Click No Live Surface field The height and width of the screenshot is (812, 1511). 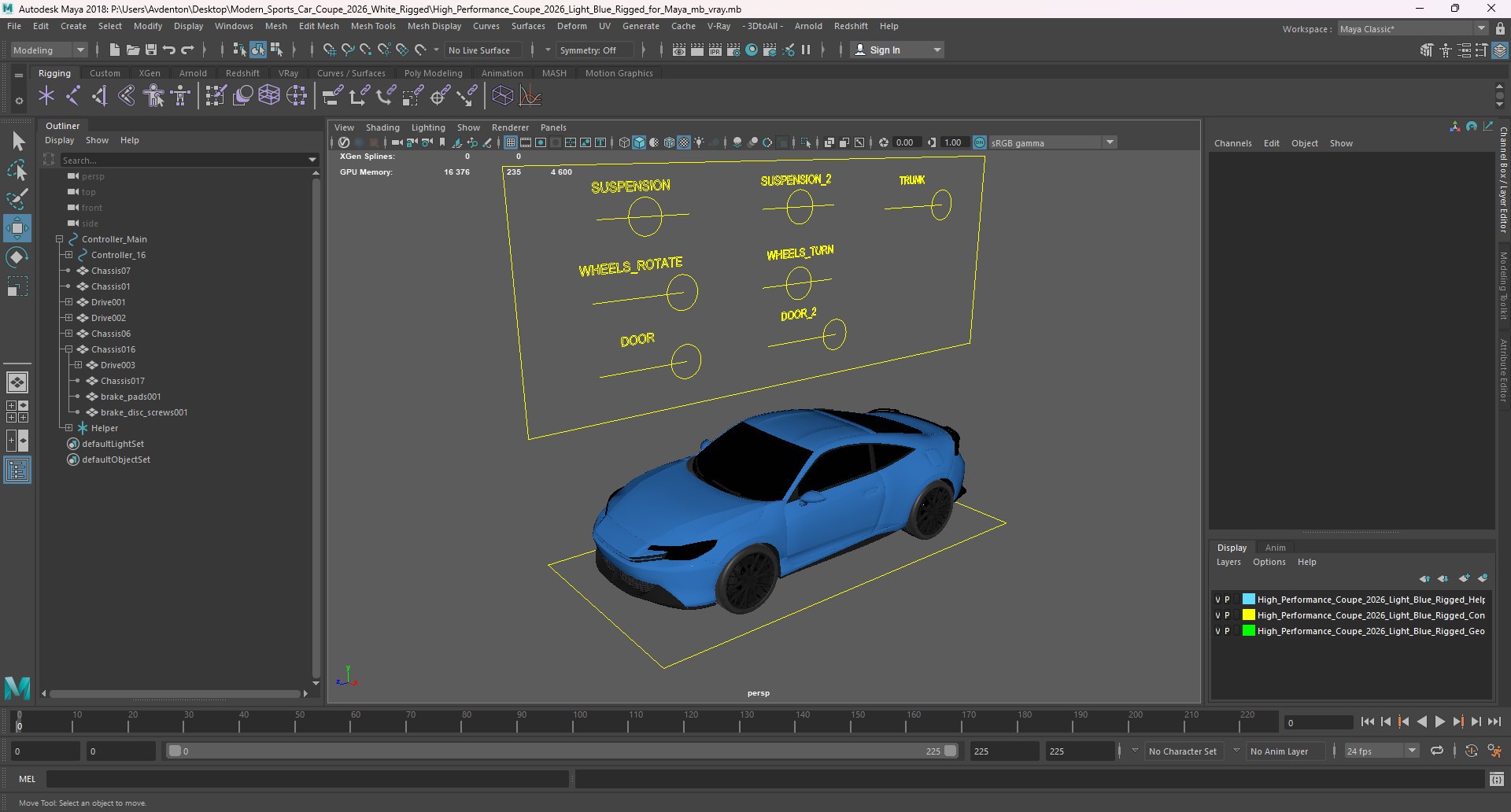(482, 50)
